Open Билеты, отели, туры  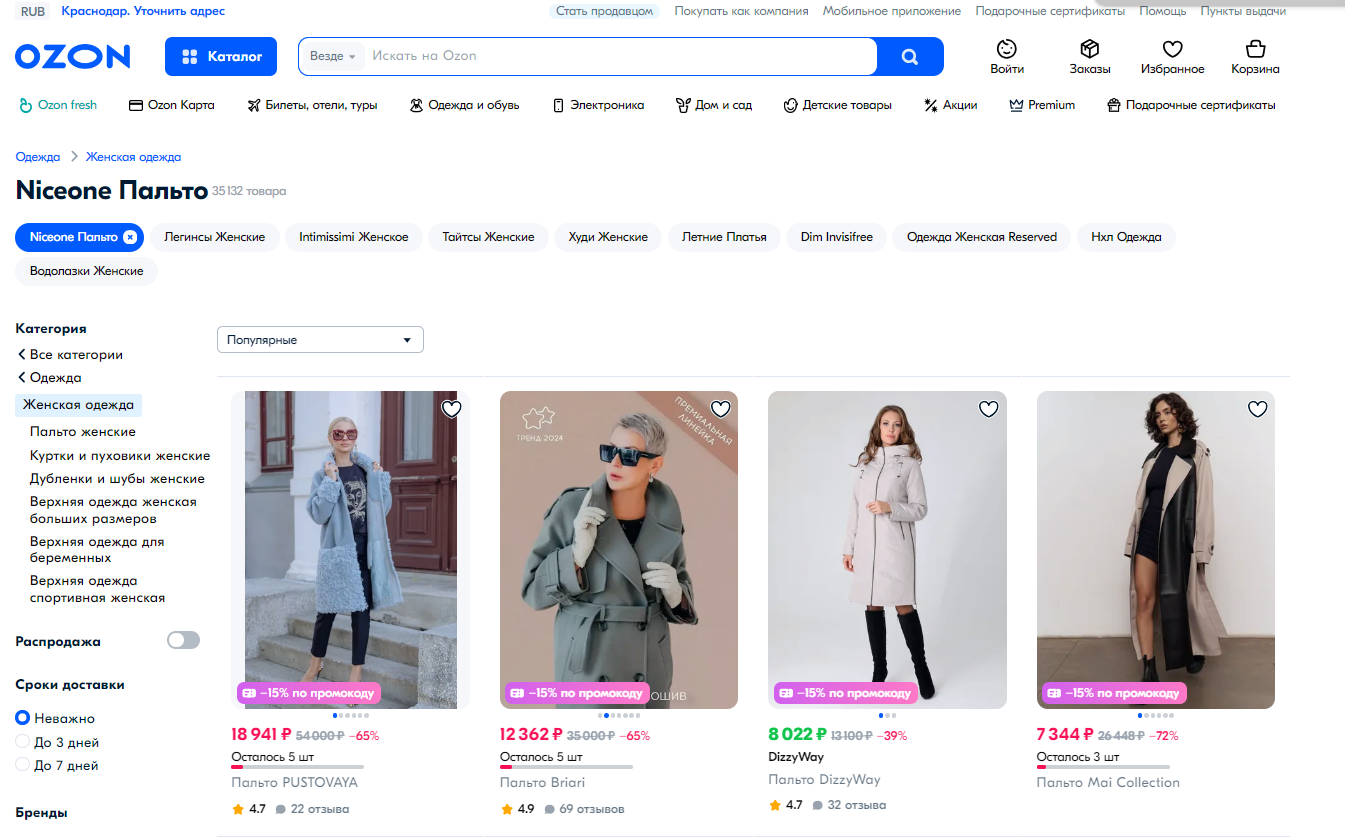click(312, 105)
